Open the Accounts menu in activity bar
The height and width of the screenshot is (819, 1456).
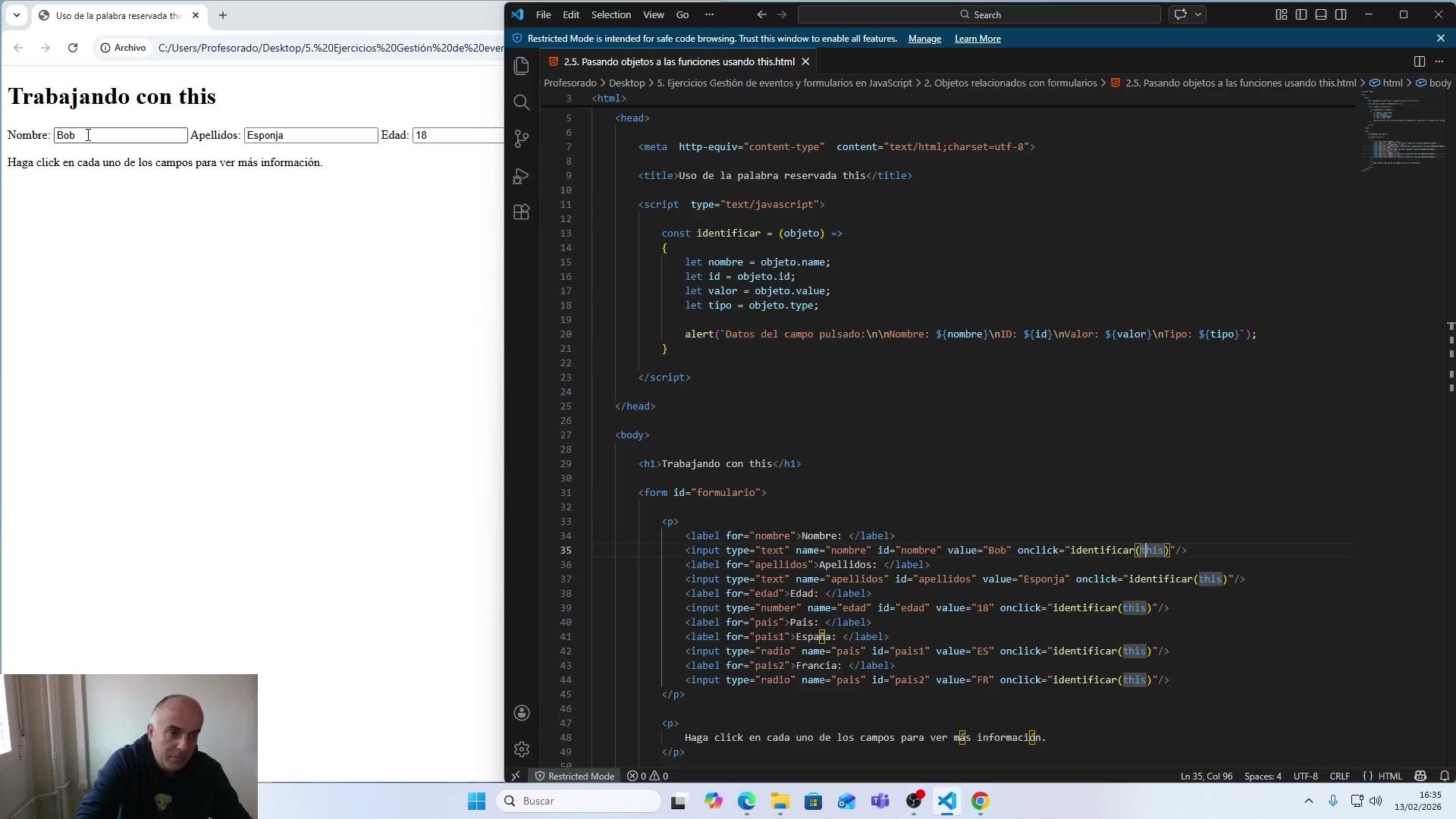(x=521, y=713)
